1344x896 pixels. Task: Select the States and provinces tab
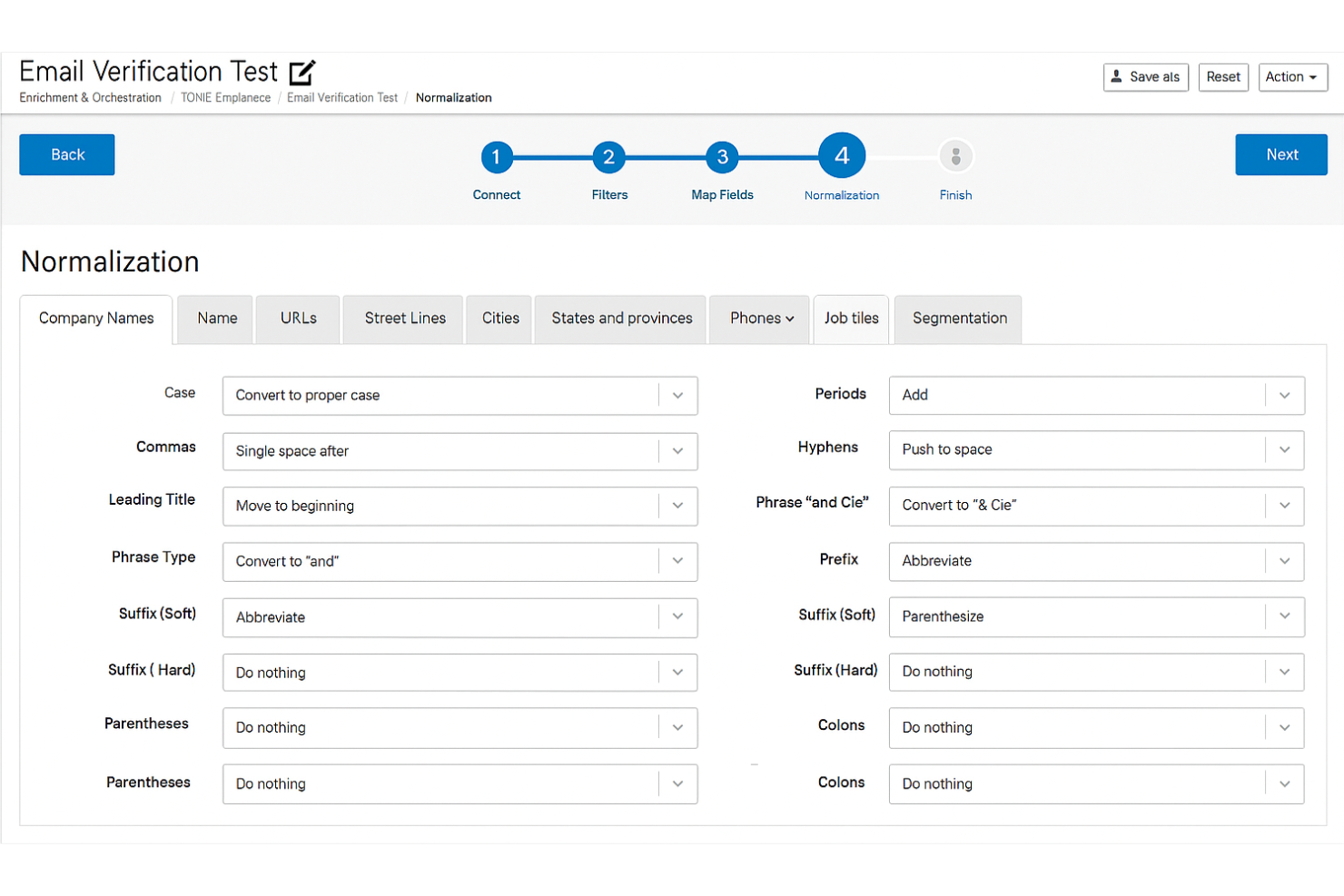[620, 319]
